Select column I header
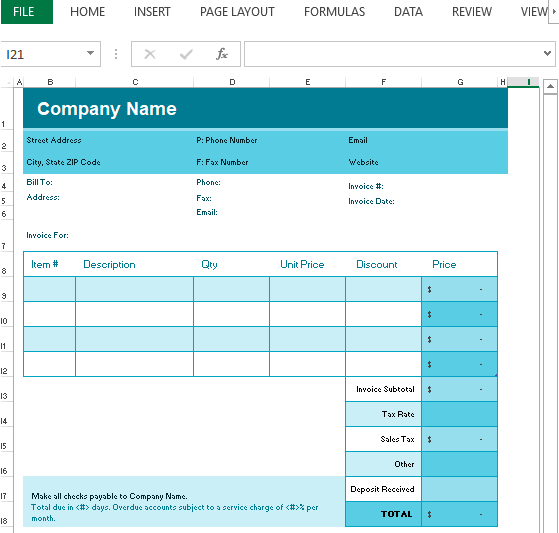559x533 pixels. click(523, 82)
